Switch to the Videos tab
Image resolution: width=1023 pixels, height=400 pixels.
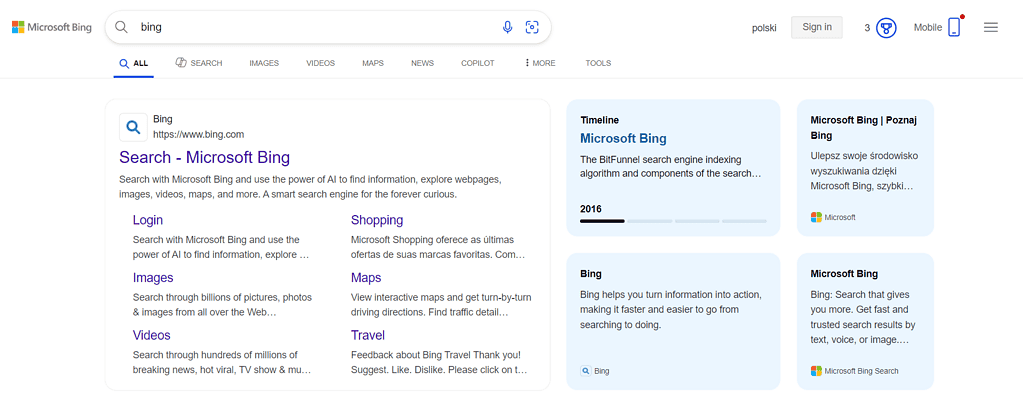click(x=320, y=63)
